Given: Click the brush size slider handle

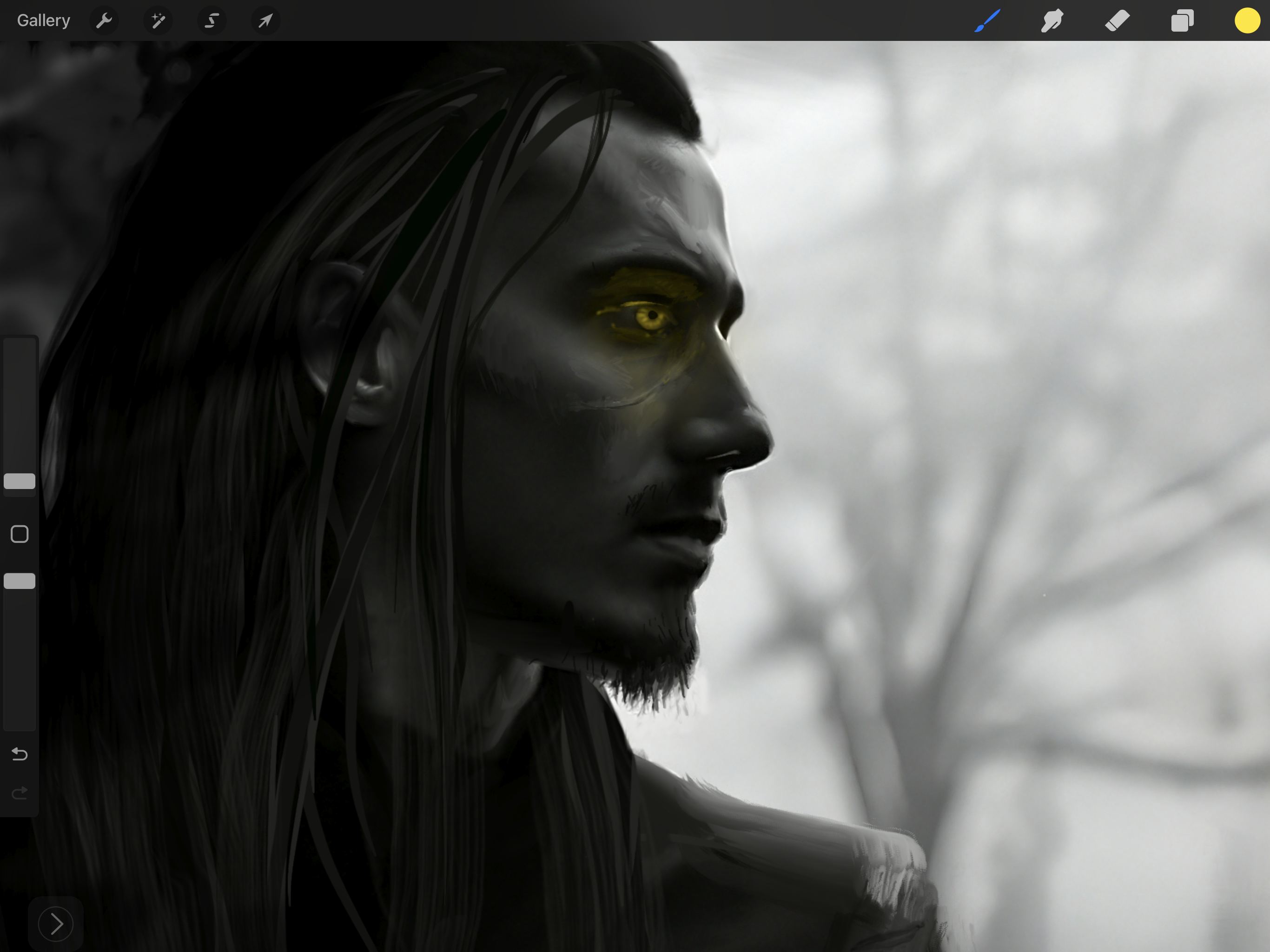Looking at the screenshot, I should 20,481.
